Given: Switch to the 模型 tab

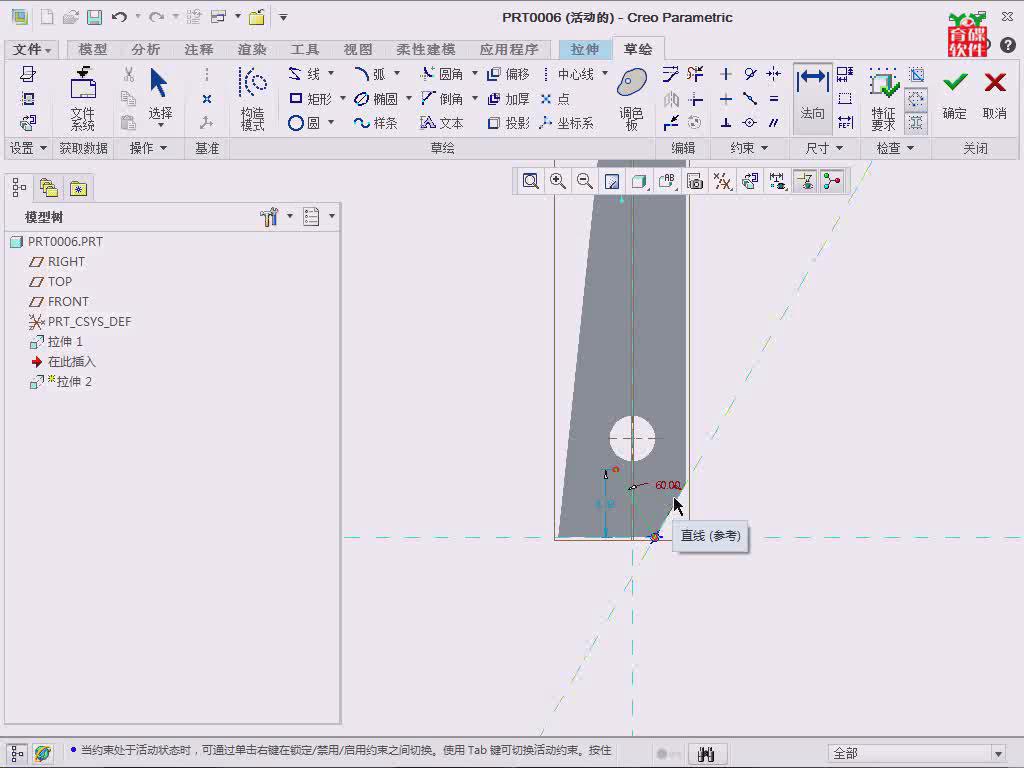Looking at the screenshot, I should pos(93,49).
